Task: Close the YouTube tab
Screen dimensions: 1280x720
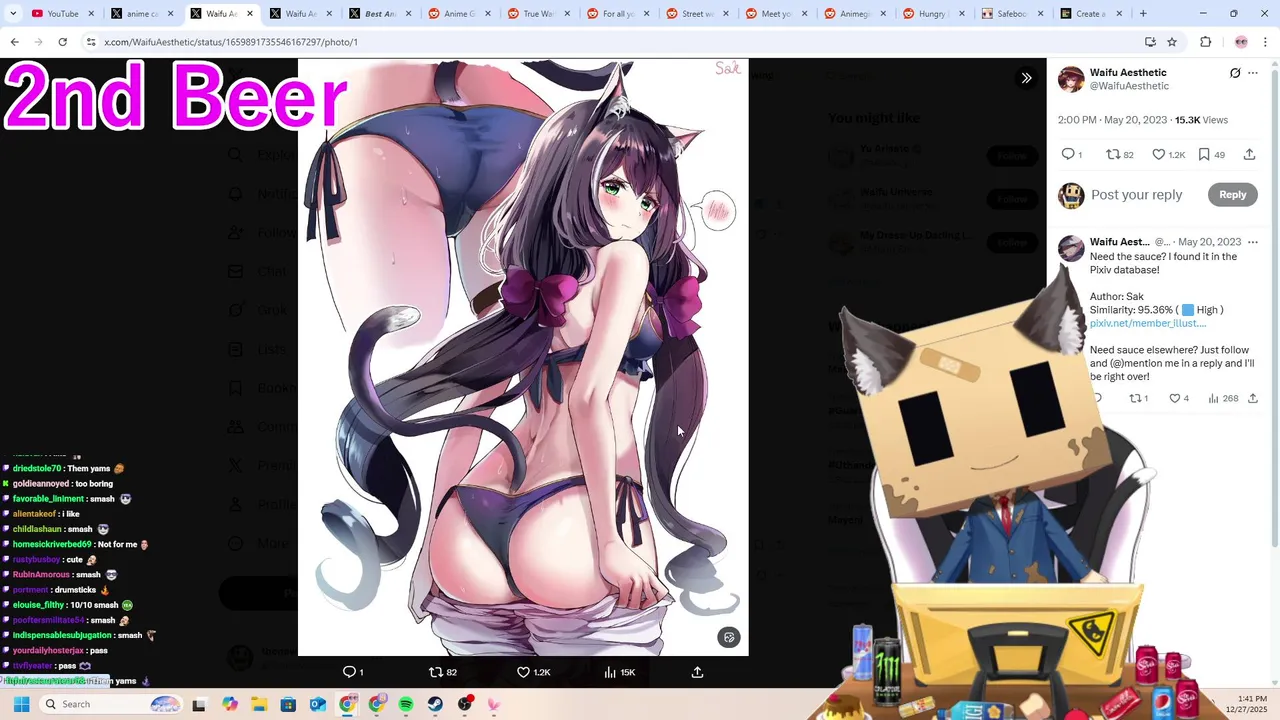Action: 91,14
